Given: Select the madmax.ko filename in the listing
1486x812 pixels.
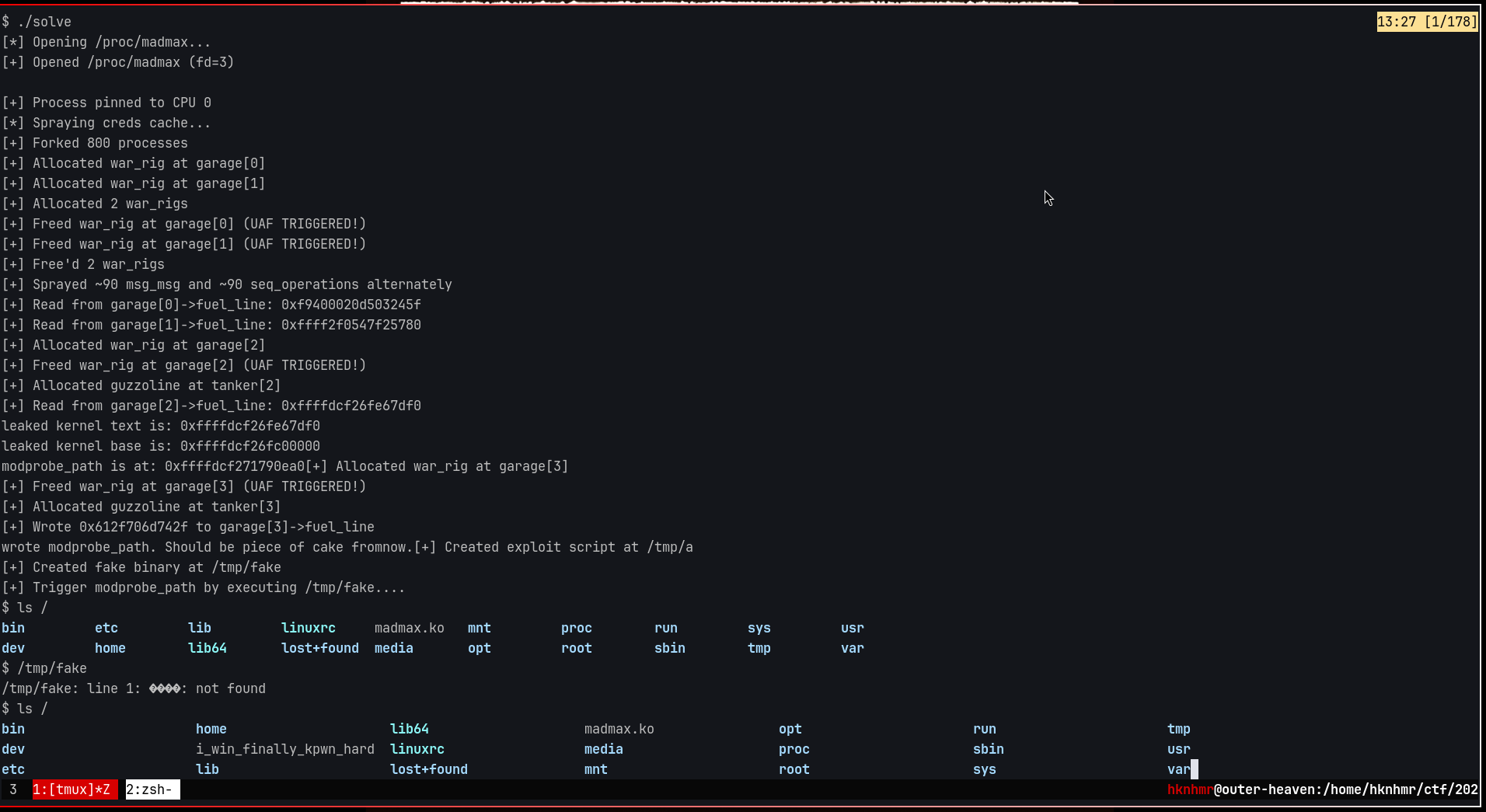Looking at the screenshot, I should pos(410,628).
